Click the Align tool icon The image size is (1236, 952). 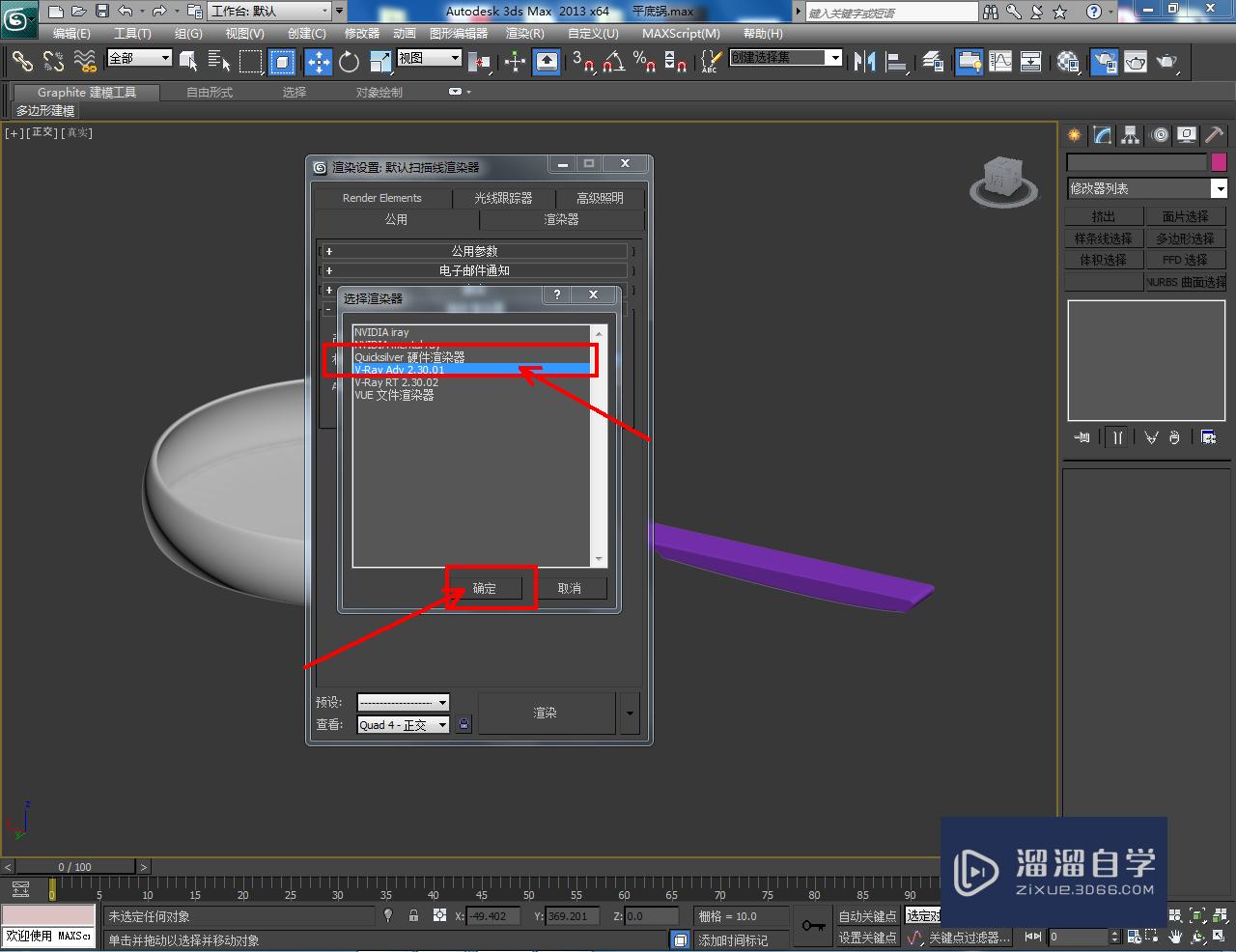click(897, 62)
